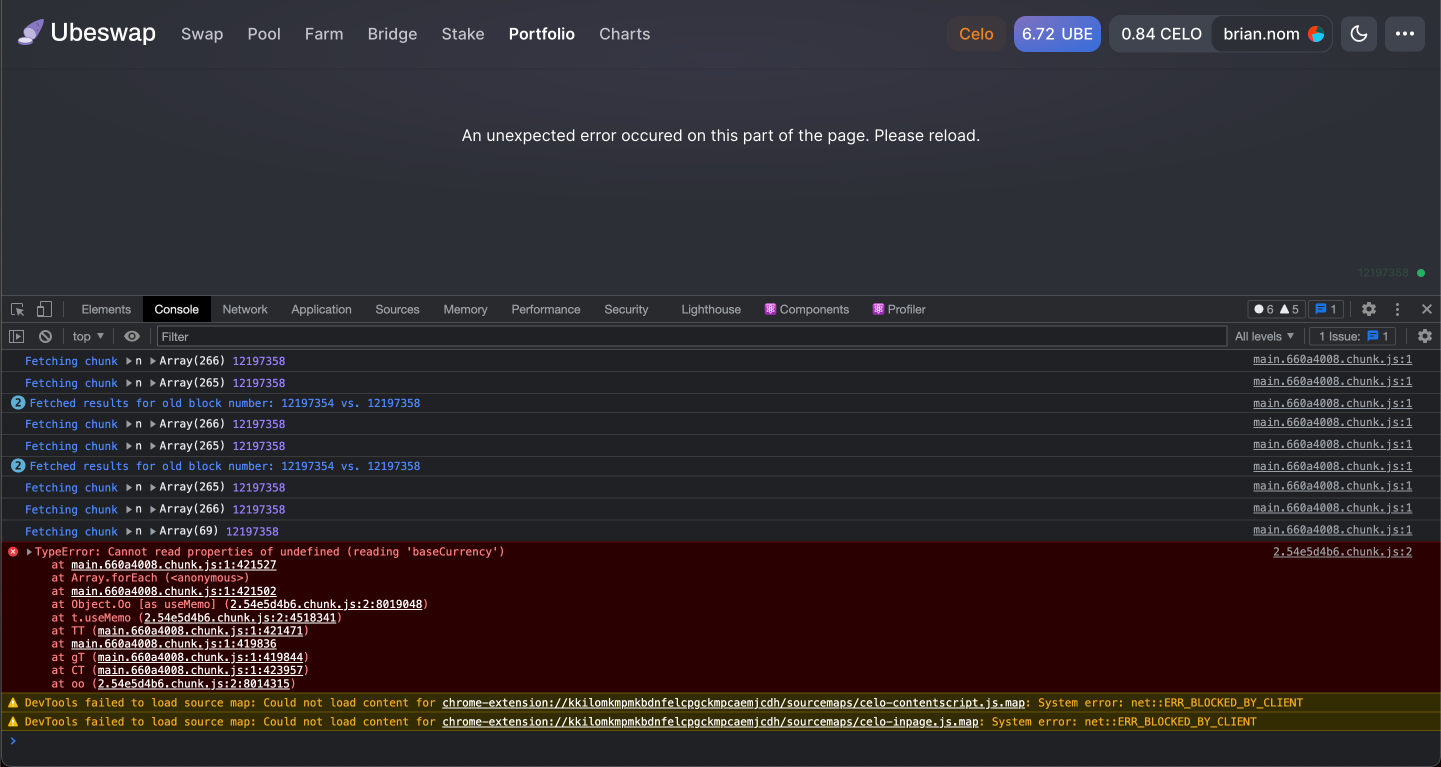Toggle device toolbar in DevTools
This screenshot has width=1441, height=767.
coord(45,309)
